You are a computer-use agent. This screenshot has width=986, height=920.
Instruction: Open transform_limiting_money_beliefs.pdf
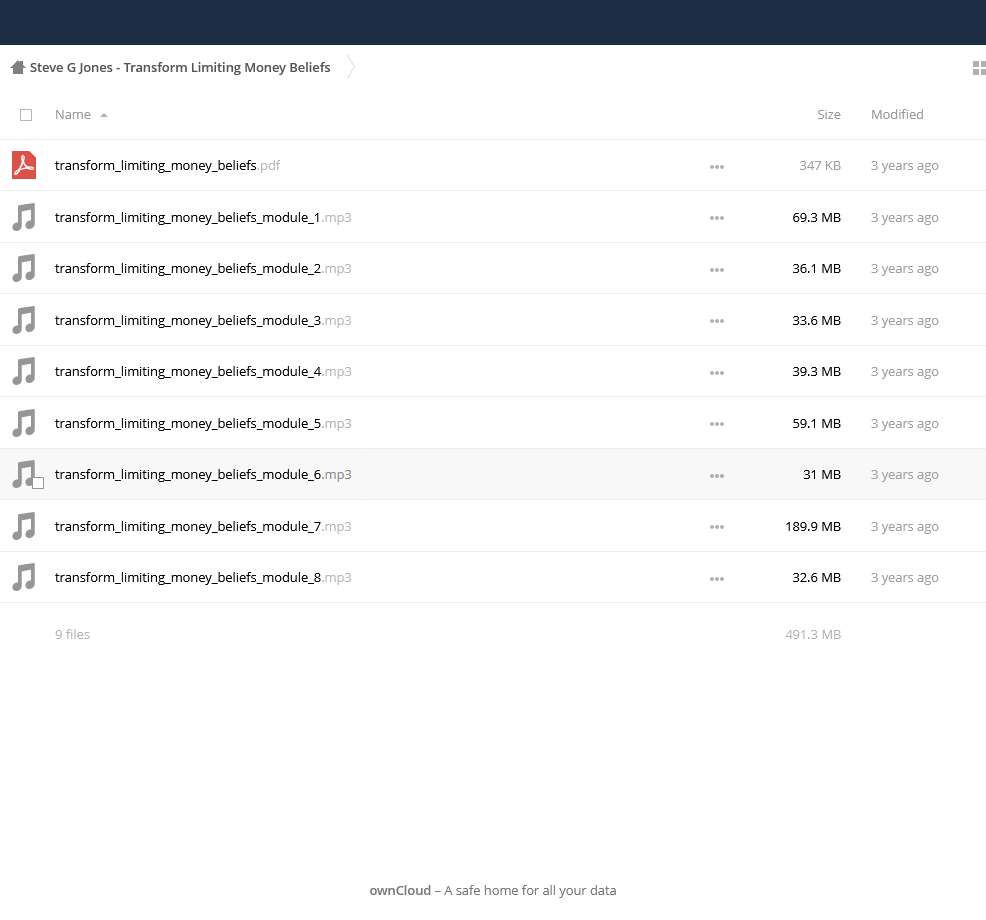point(167,165)
